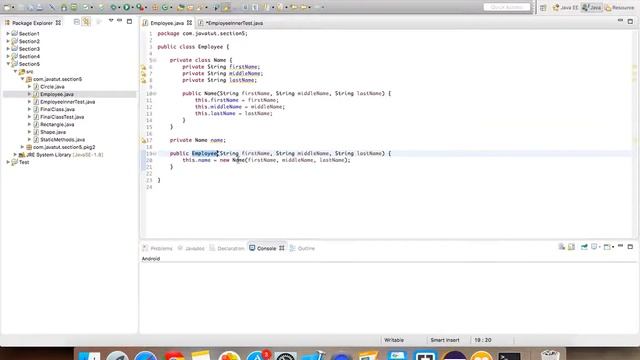
Task: Select StaticMethods.java in the tree
Action: tap(62, 140)
